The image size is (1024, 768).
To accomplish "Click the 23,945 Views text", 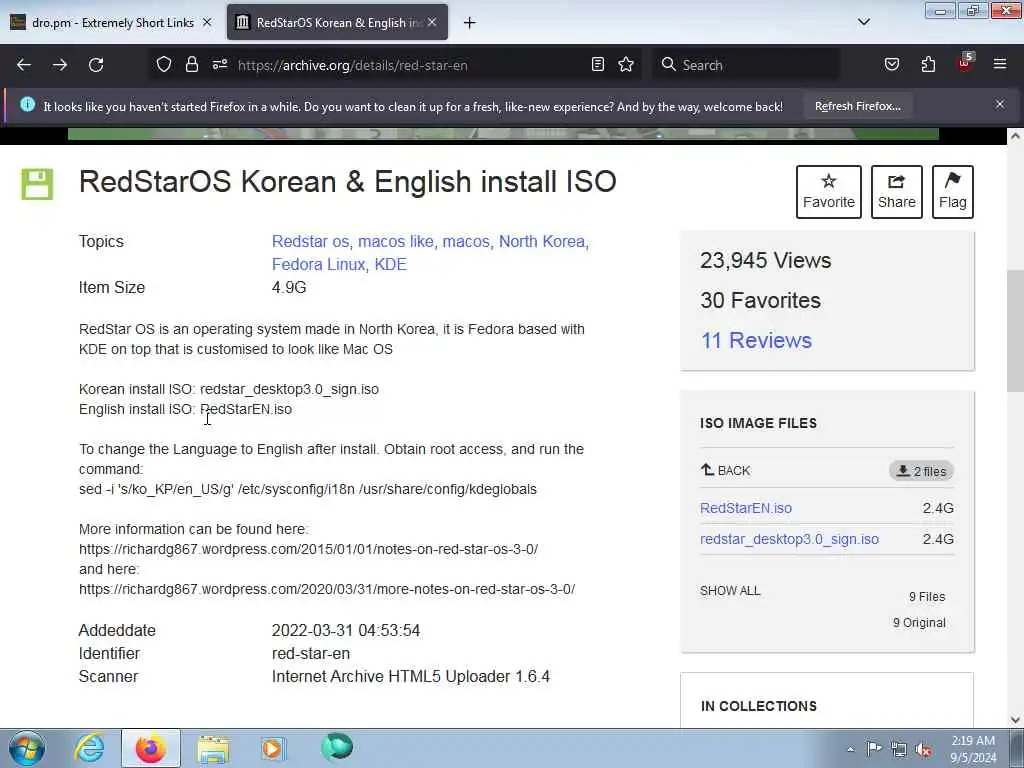I will point(765,261).
